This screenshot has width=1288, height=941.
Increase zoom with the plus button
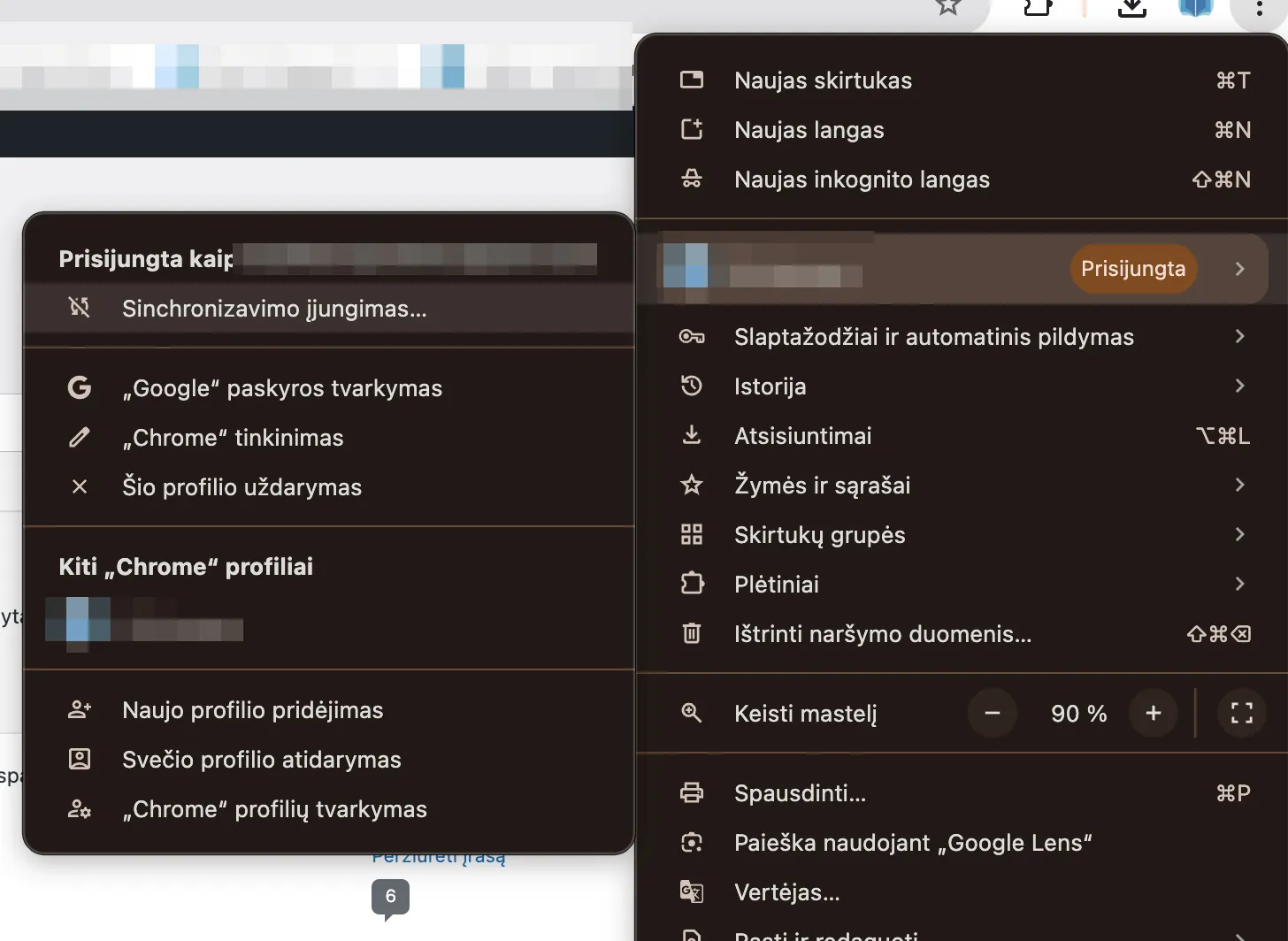pos(1153,714)
